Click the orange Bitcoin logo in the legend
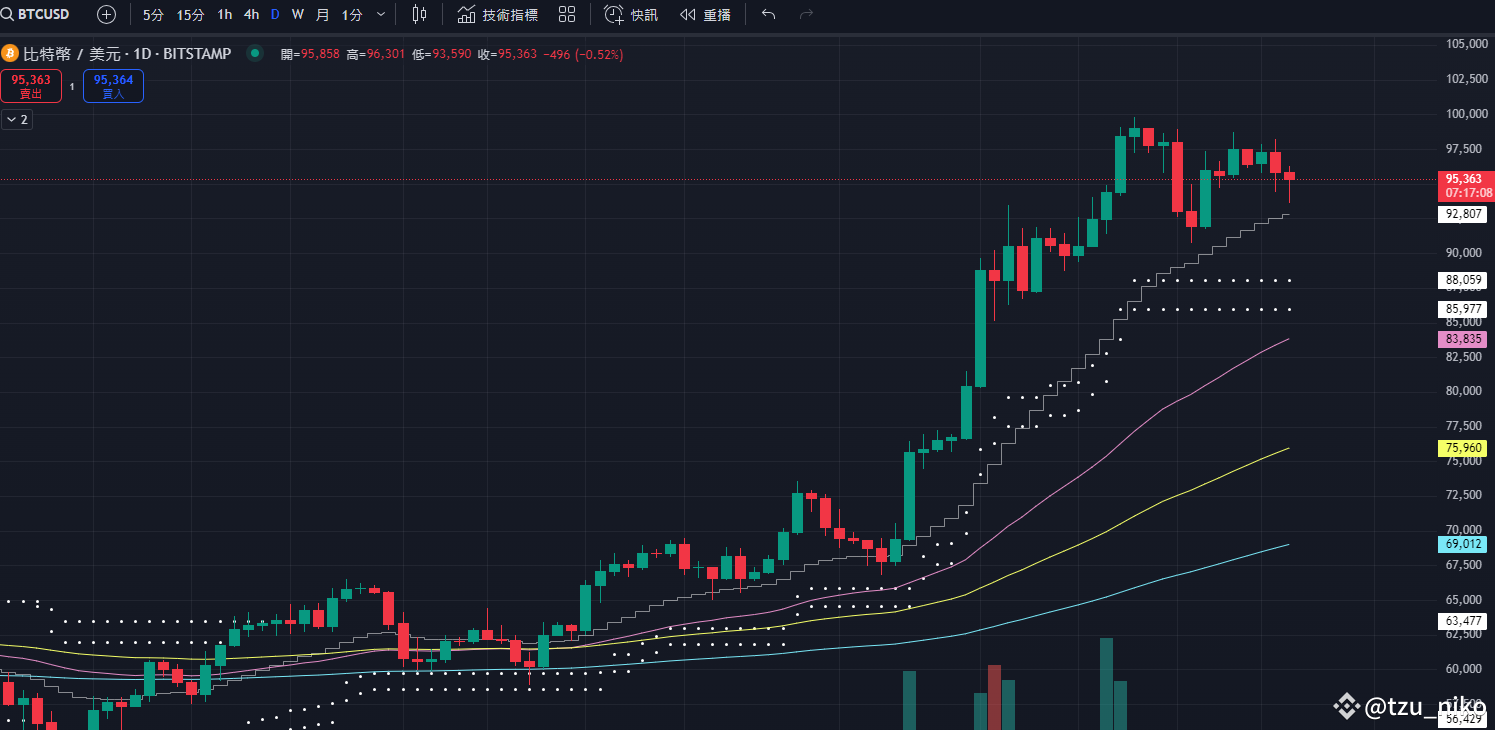This screenshot has height=730, width=1495. tap(10, 53)
